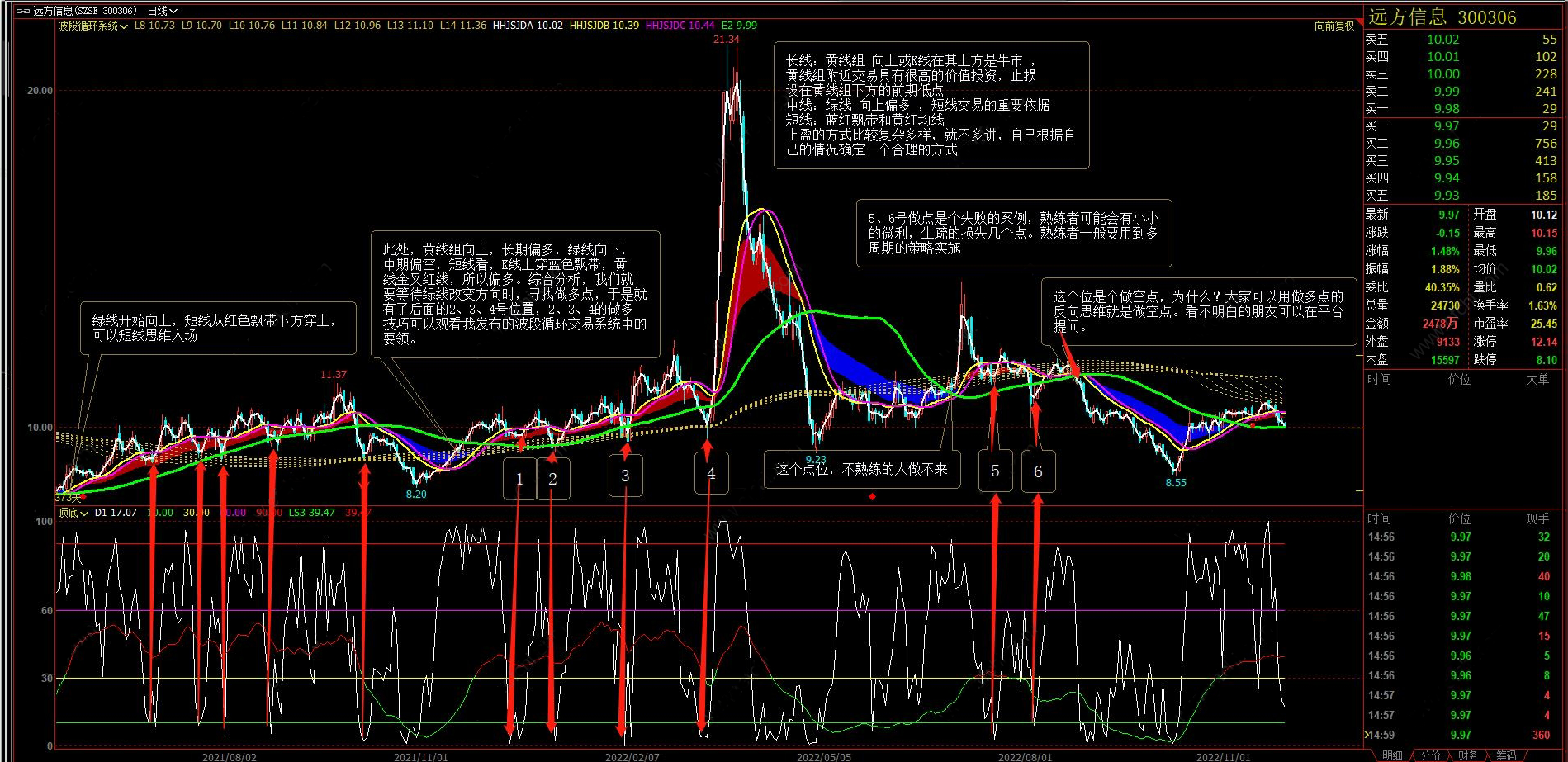
Task: Click the 买一 price 9.97
Action: tap(1447, 125)
